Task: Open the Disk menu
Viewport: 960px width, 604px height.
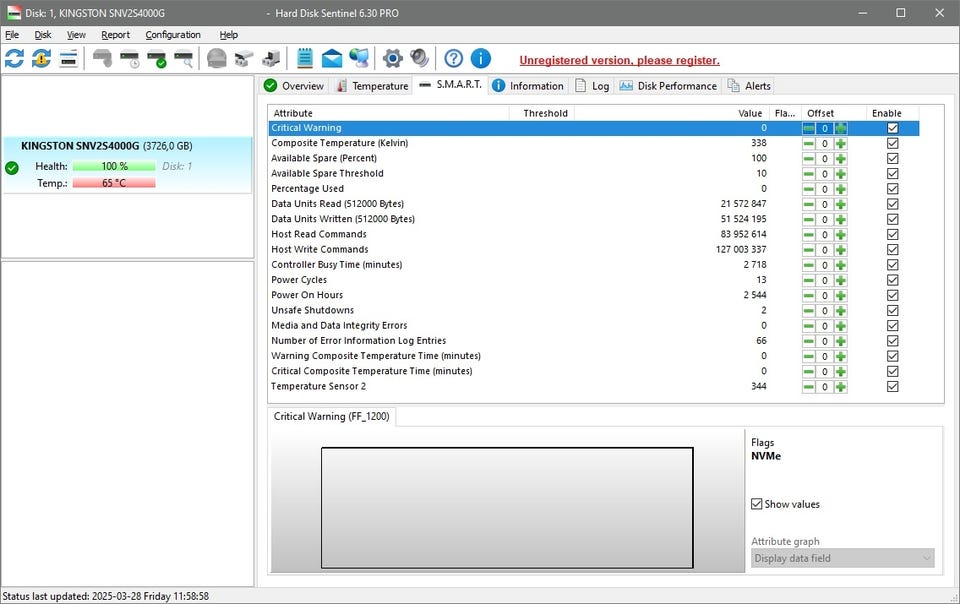Action: click(43, 35)
